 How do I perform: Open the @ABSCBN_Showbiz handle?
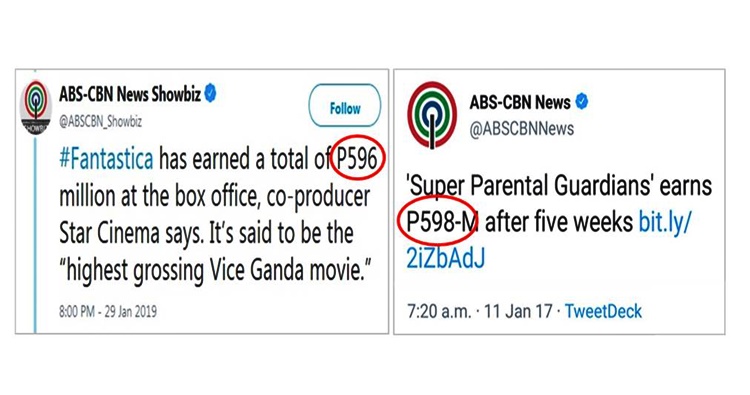[x=100, y=121]
